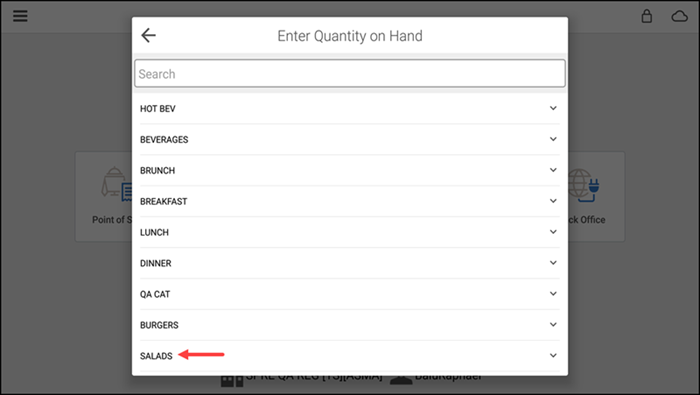The height and width of the screenshot is (395, 700).
Task: Expand the SALADS chevron
Action: pos(553,355)
